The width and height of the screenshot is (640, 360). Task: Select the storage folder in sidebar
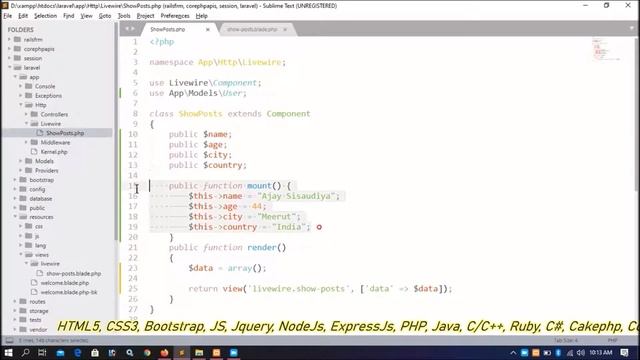click(x=39, y=311)
